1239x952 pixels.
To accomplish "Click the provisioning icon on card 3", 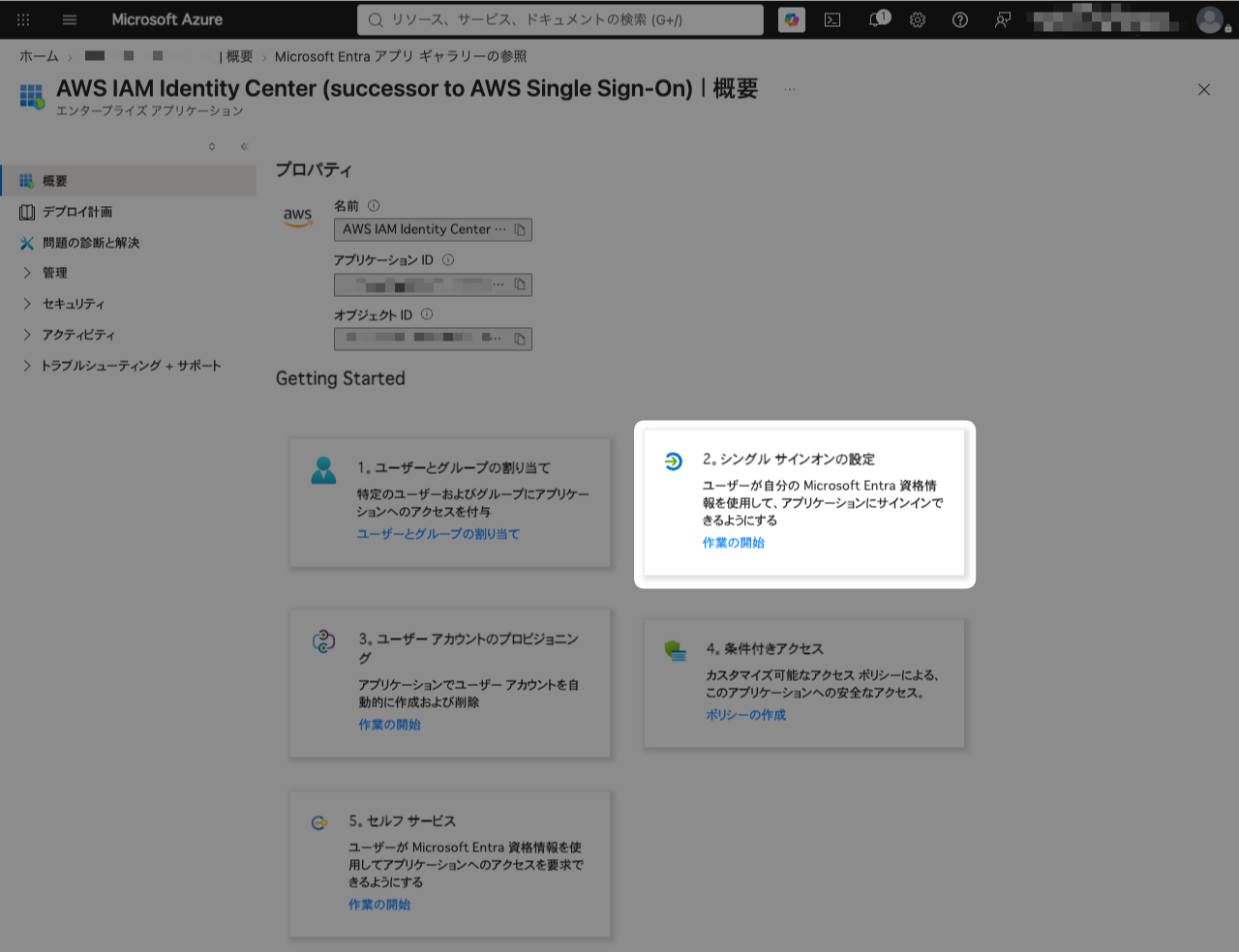I will 323,640.
